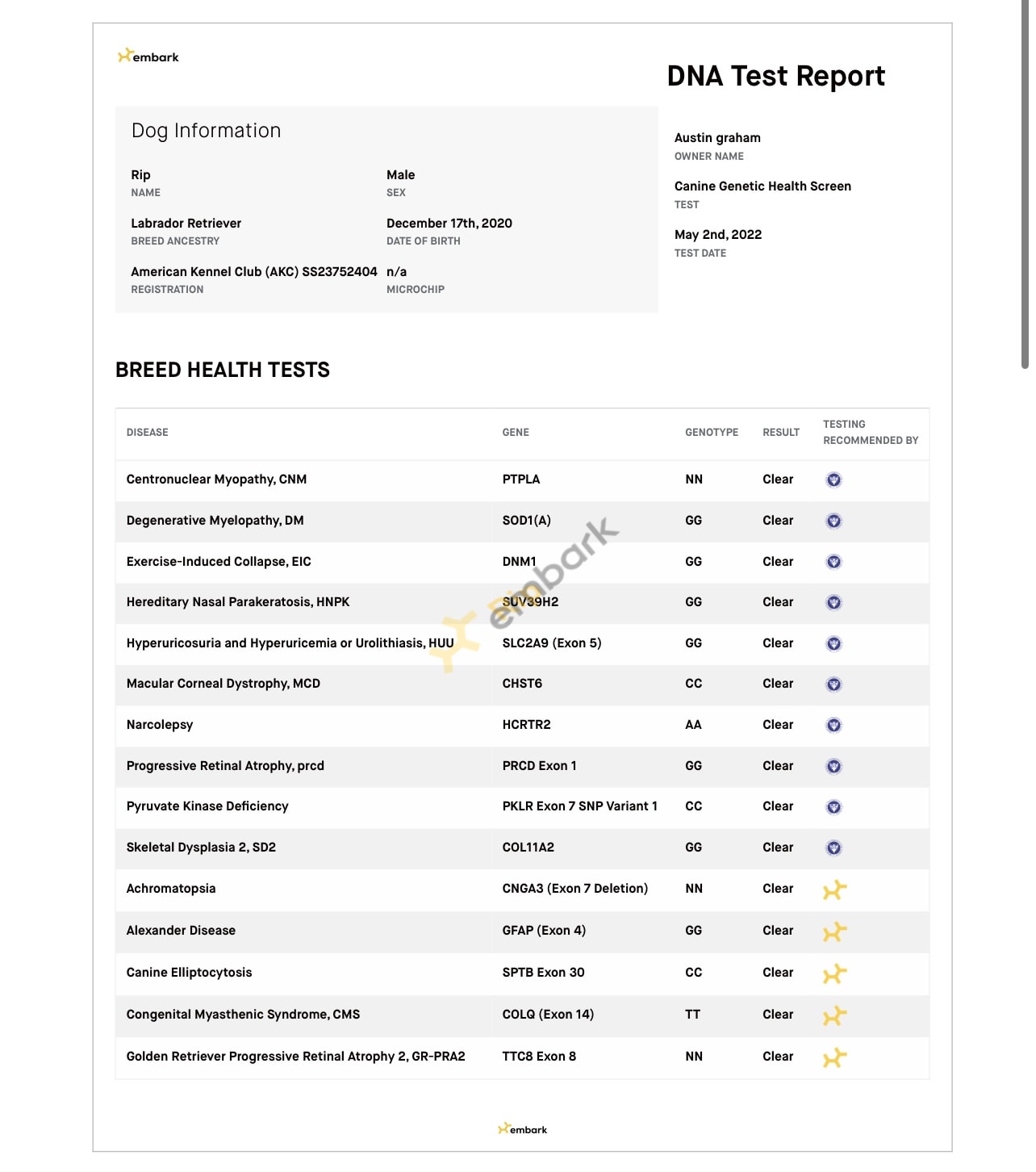Click the OFA badge in the Exercise-Induced Collapse row
The image size is (1036, 1172).
(833, 562)
